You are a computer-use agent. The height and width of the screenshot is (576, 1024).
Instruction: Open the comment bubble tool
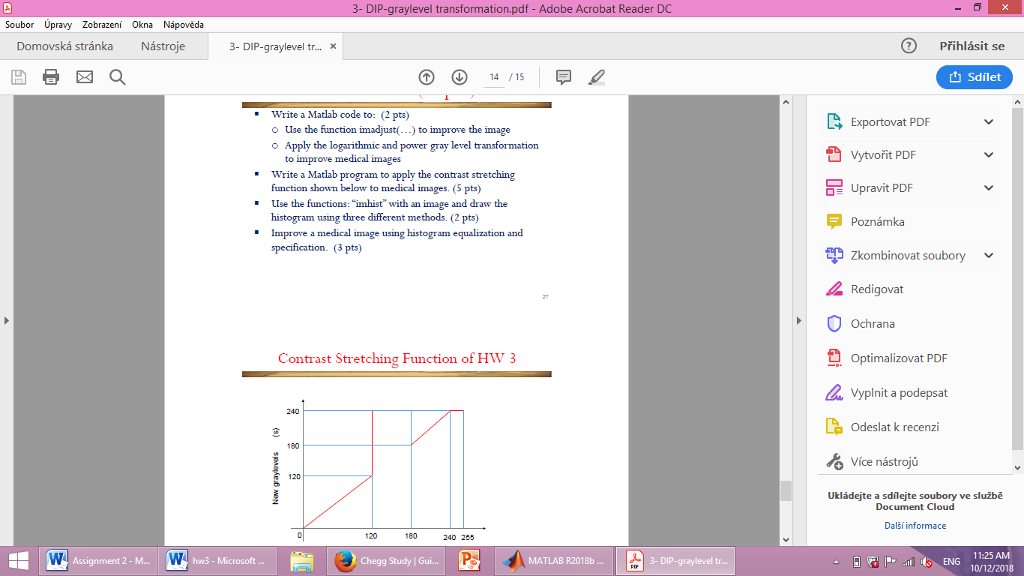coord(564,77)
